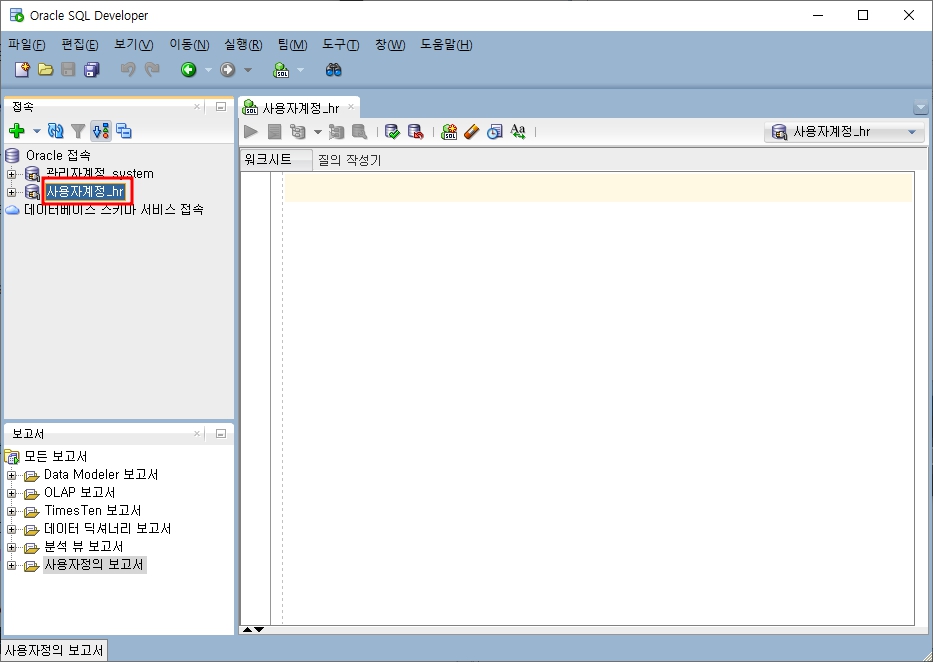Expand 사용자정의 보고서 folder

pyautogui.click(x=11, y=565)
